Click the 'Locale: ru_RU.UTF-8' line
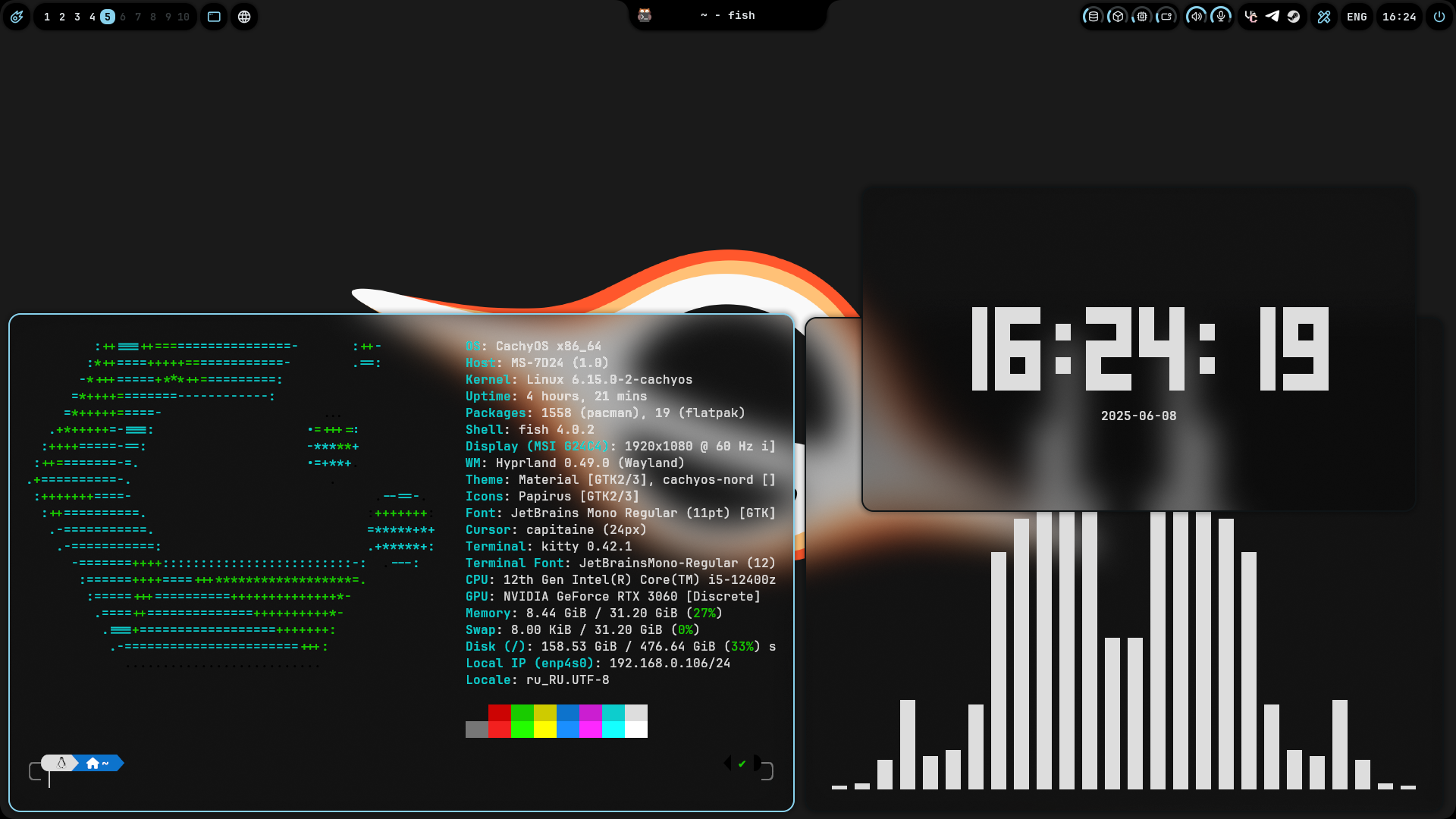The height and width of the screenshot is (819, 1456). tap(537, 680)
